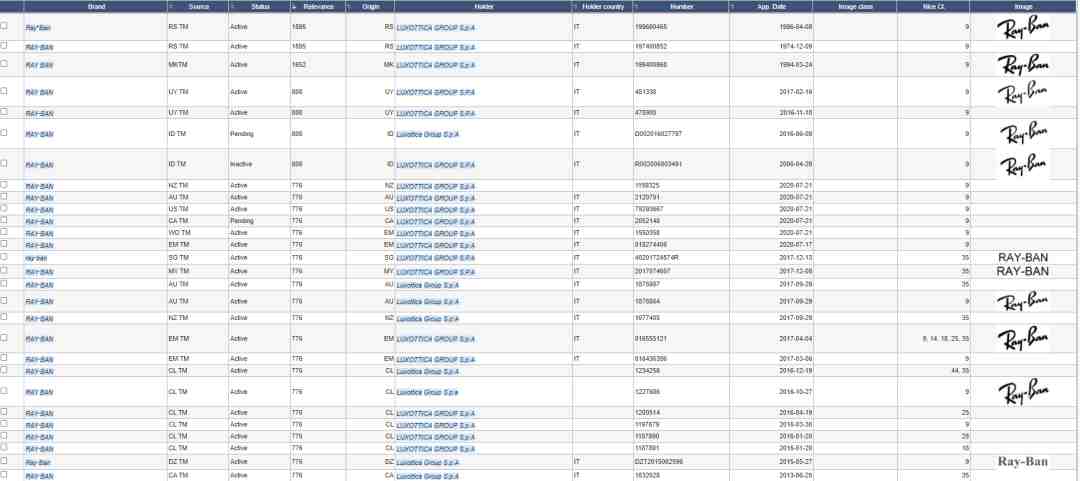Screen dimensions: 1080x481
Task: Sort results by the Brand column header
Action: tap(96, 6)
